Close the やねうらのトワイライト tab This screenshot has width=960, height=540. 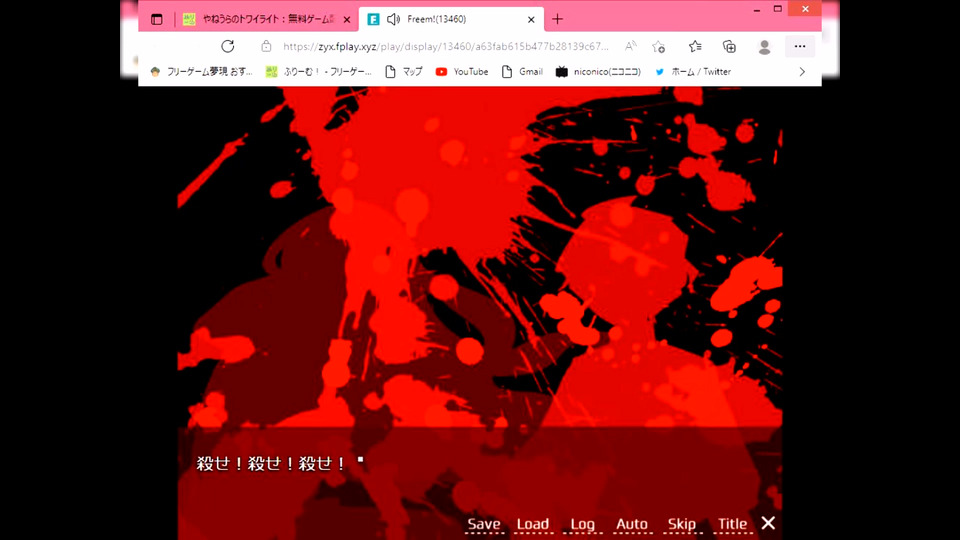pyautogui.click(x=347, y=20)
